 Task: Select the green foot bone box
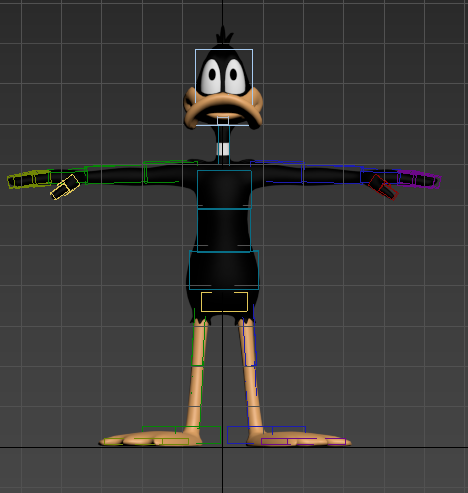[182, 435]
